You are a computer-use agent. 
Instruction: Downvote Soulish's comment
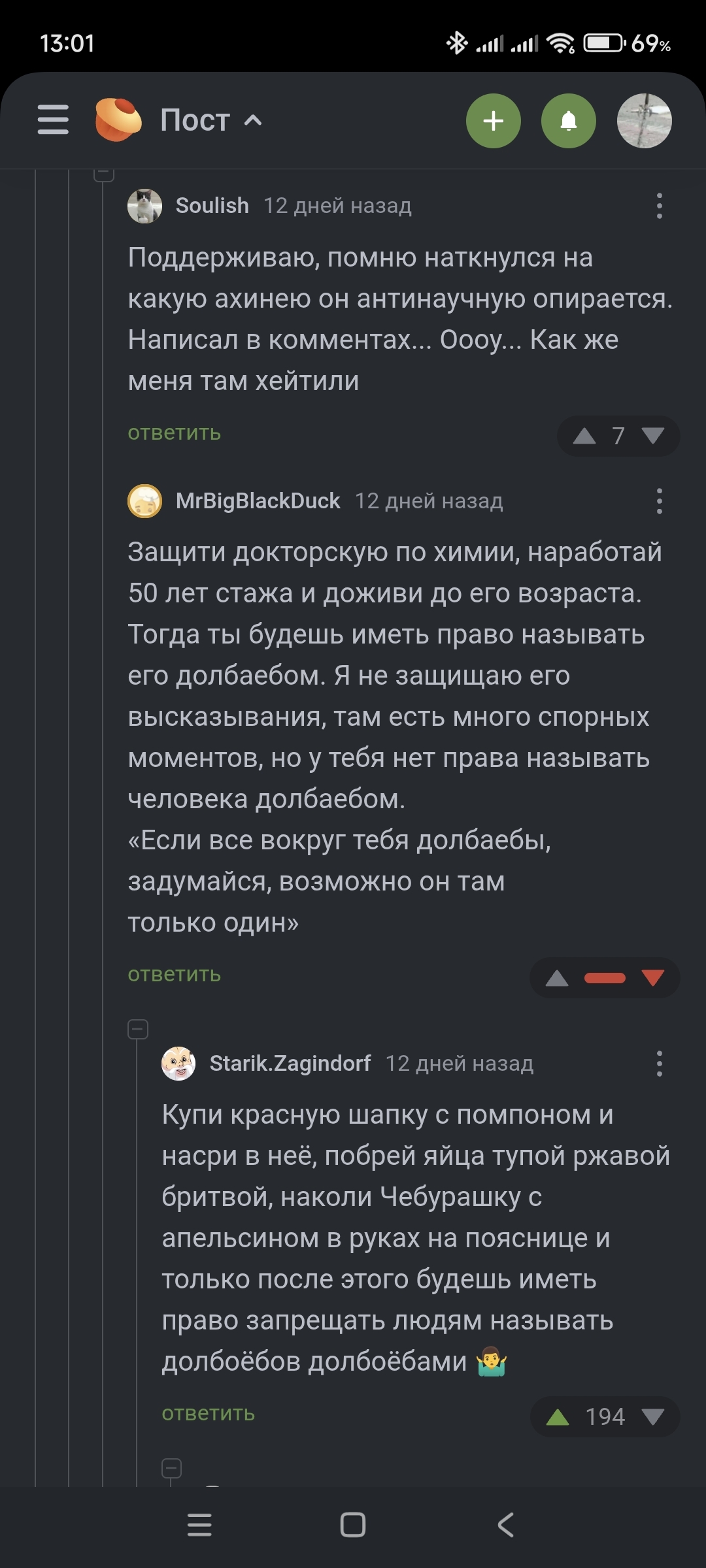[653, 436]
